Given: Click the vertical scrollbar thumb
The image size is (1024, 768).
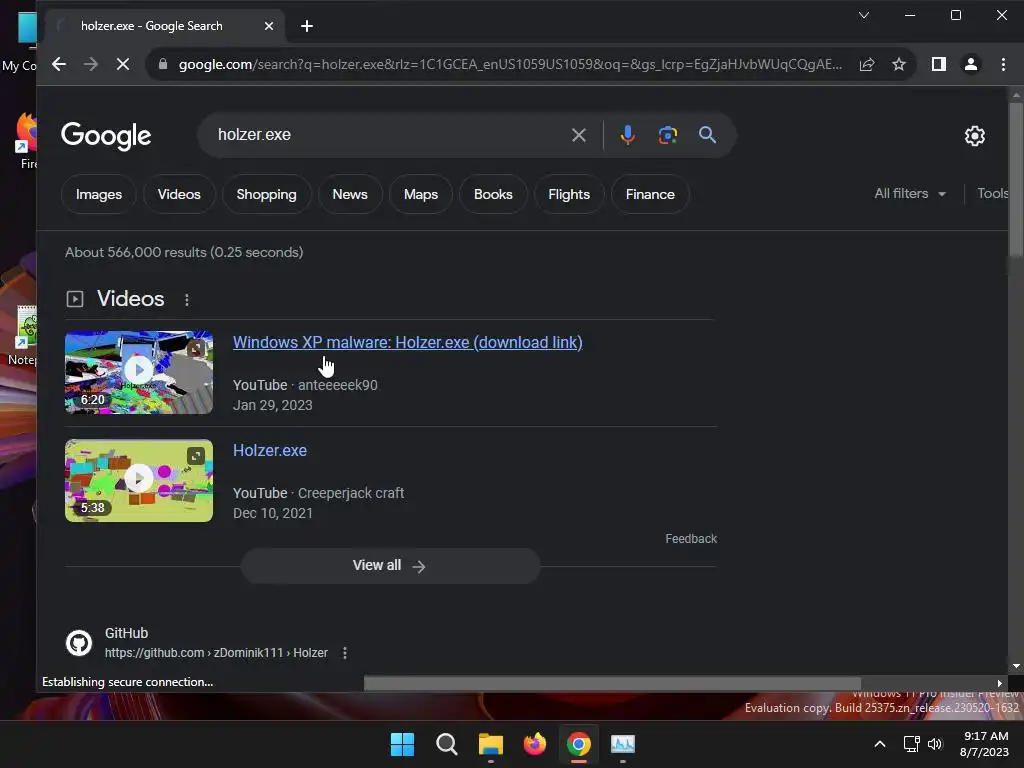Looking at the screenshot, I should point(1016,180).
